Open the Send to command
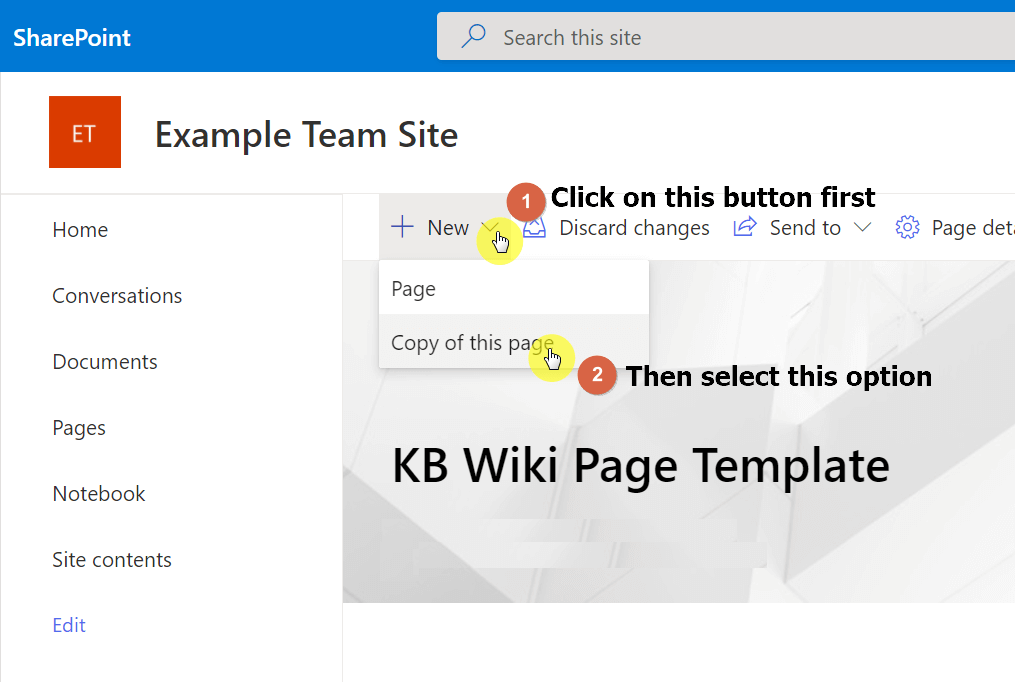Screen dimensions: 1015x682 click(805, 228)
